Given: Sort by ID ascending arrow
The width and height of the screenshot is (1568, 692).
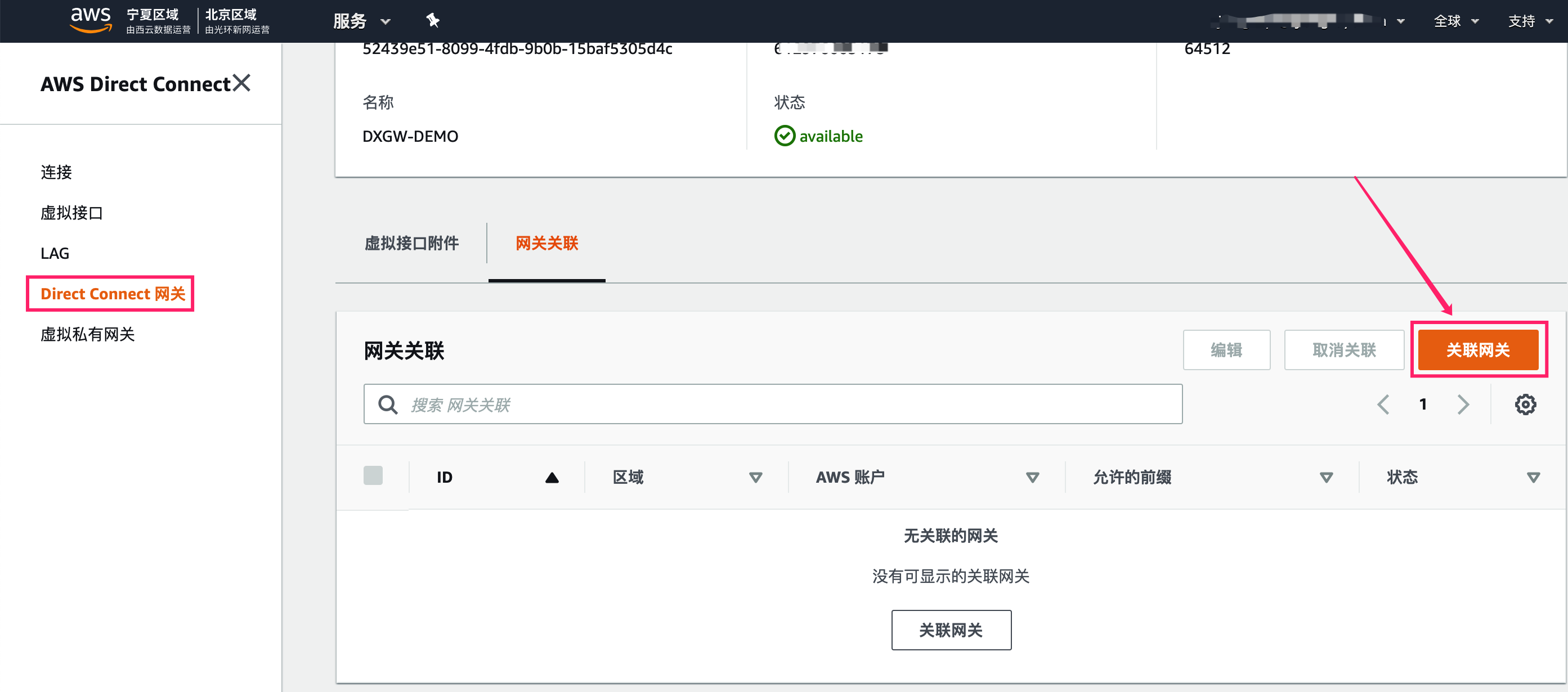Looking at the screenshot, I should tap(552, 478).
